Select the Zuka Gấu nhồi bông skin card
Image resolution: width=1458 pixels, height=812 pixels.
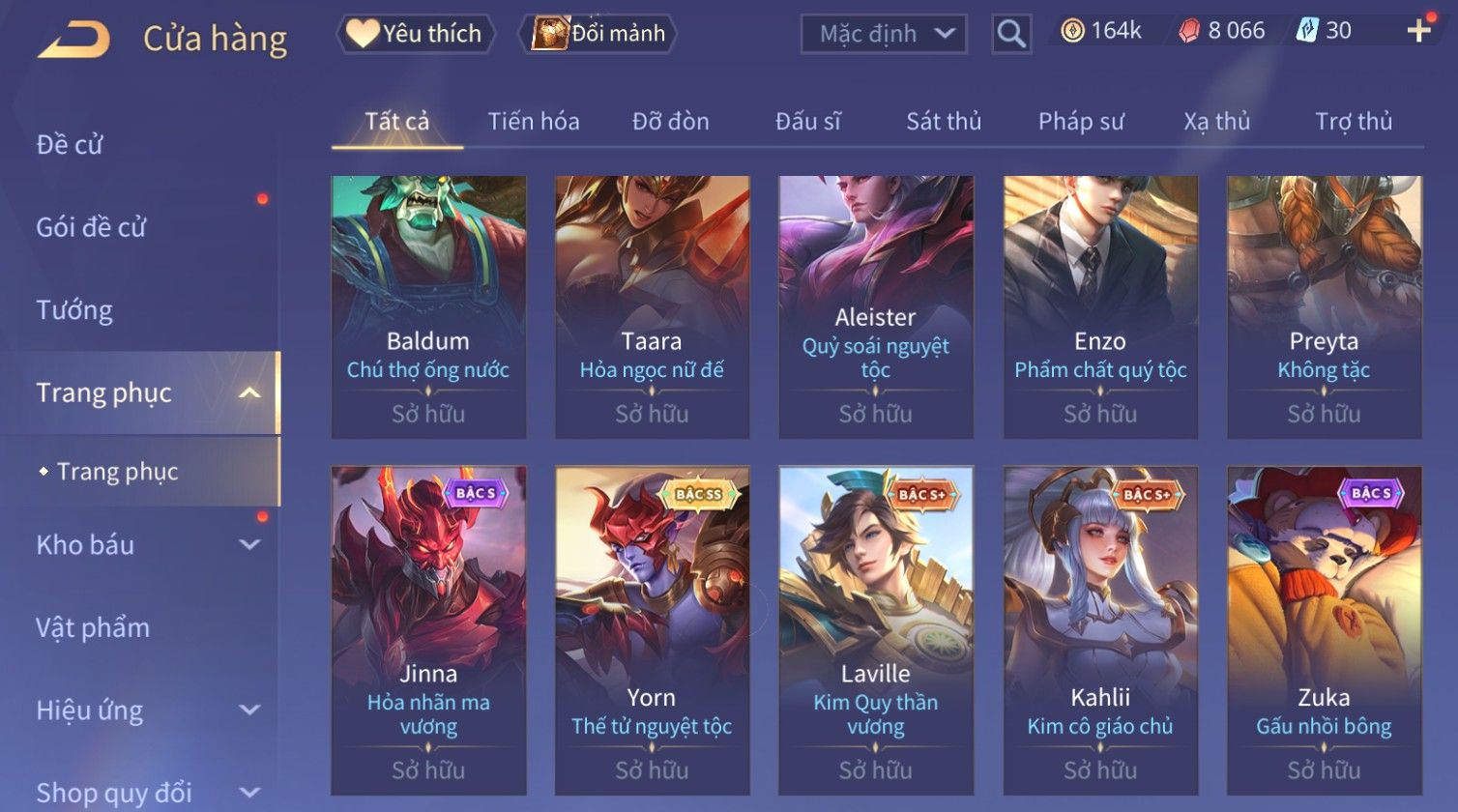(1324, 630)
